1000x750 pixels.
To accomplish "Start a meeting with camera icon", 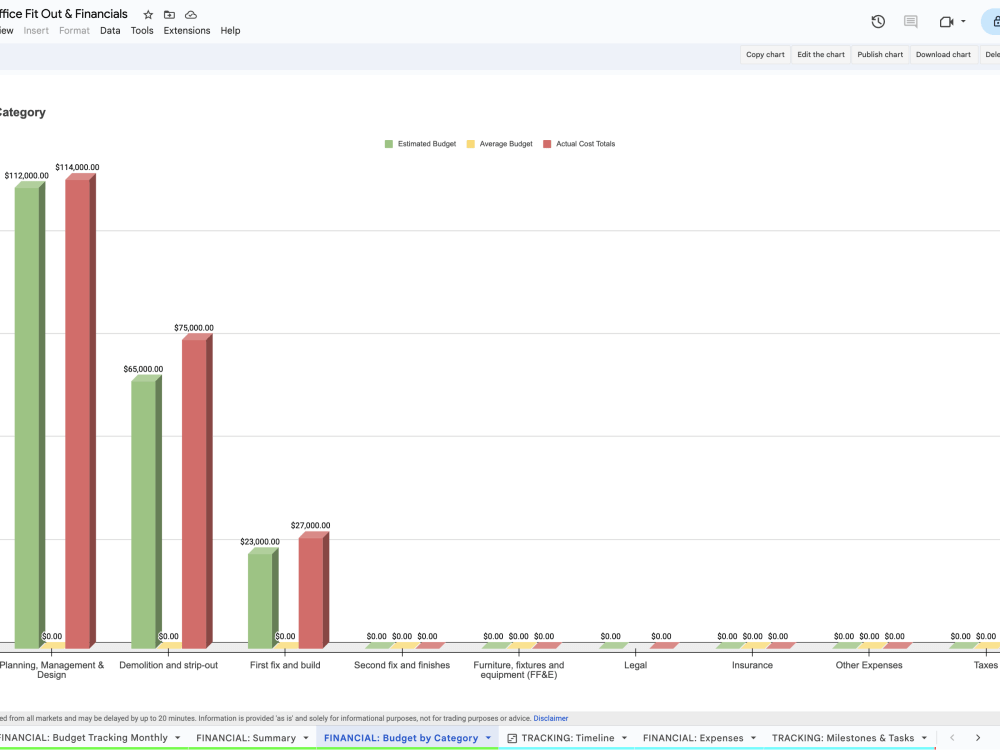I will (946, 22).
